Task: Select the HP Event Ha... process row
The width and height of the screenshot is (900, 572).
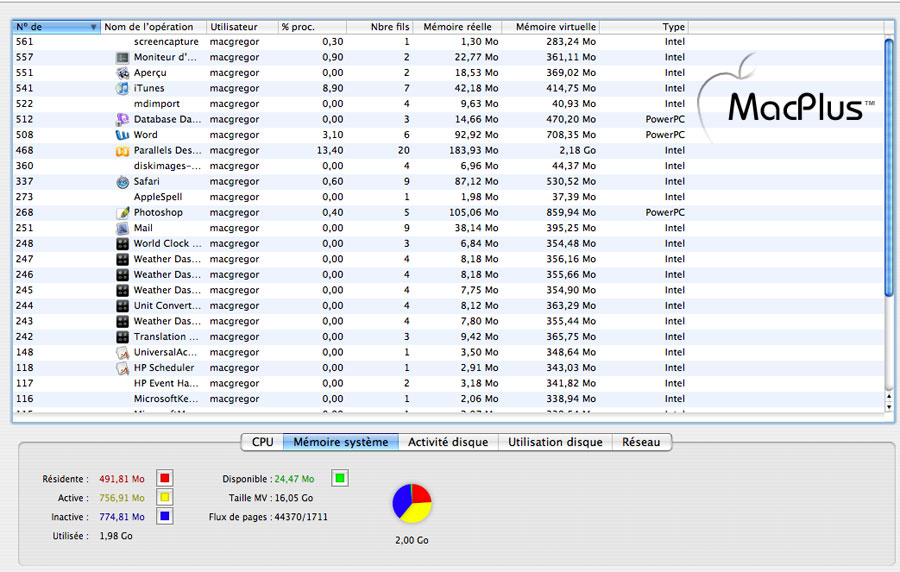Action: (448, 383)
